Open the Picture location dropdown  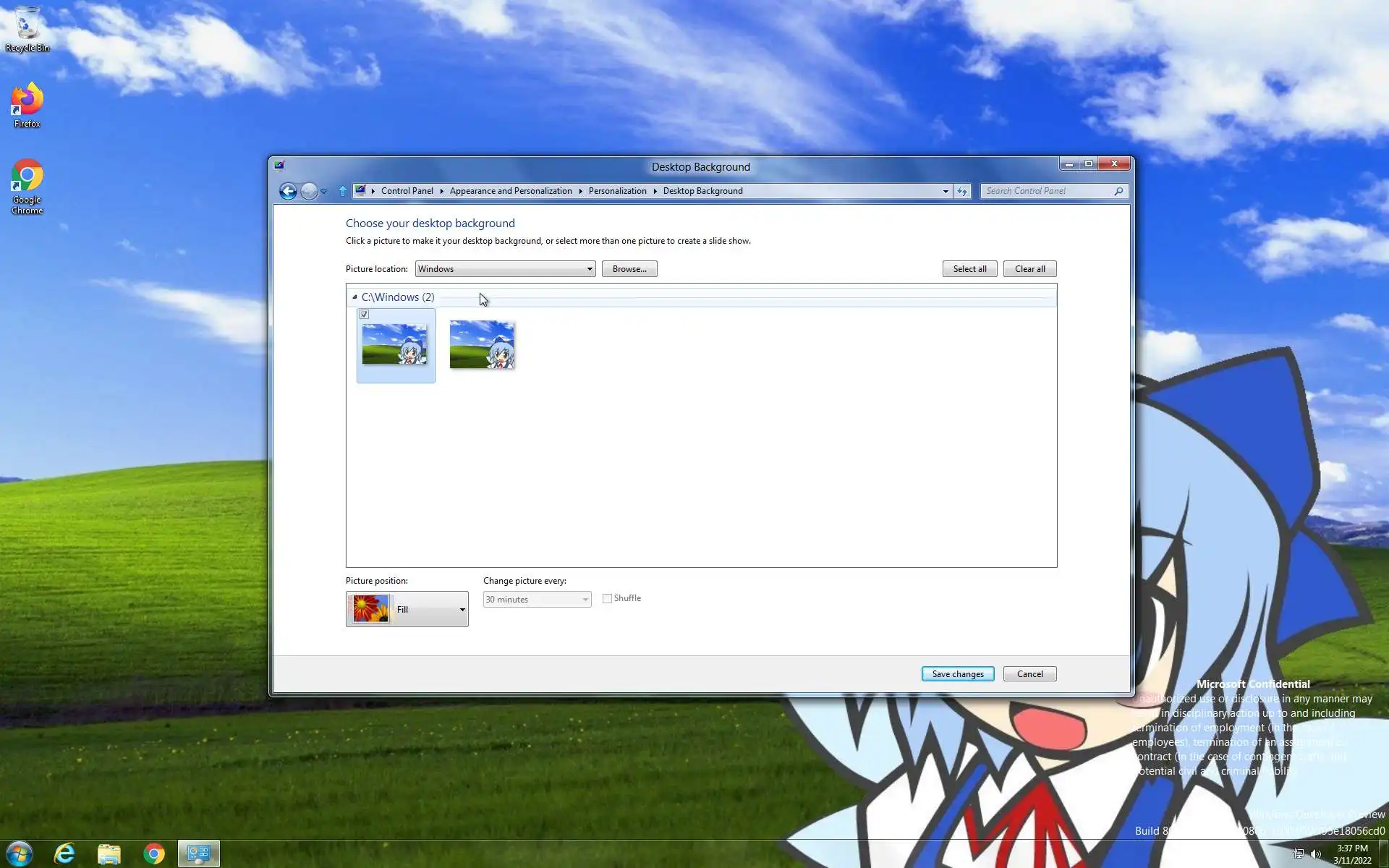click(505, 269)
